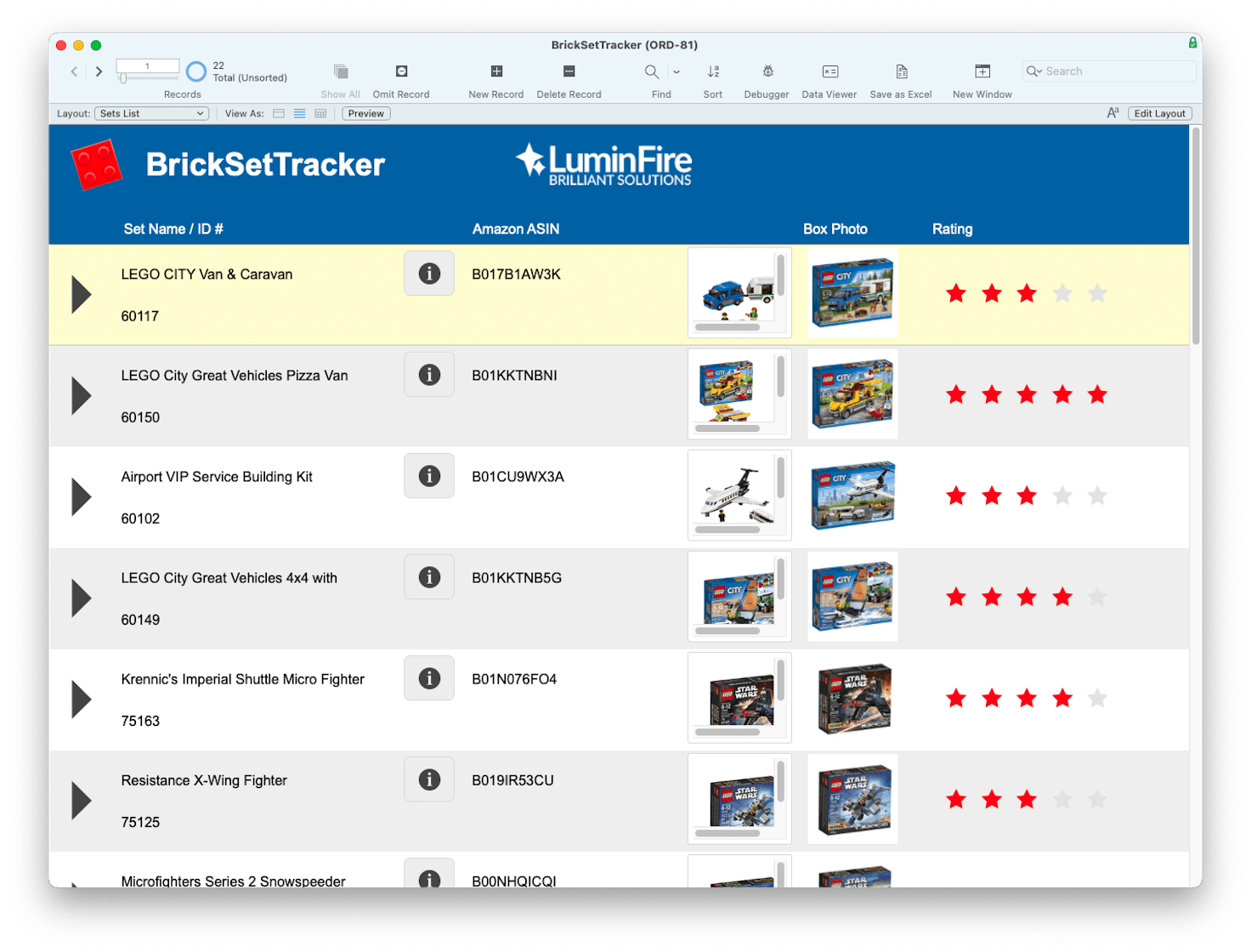
Task: Select list view in View As
Action: [299, 113]
